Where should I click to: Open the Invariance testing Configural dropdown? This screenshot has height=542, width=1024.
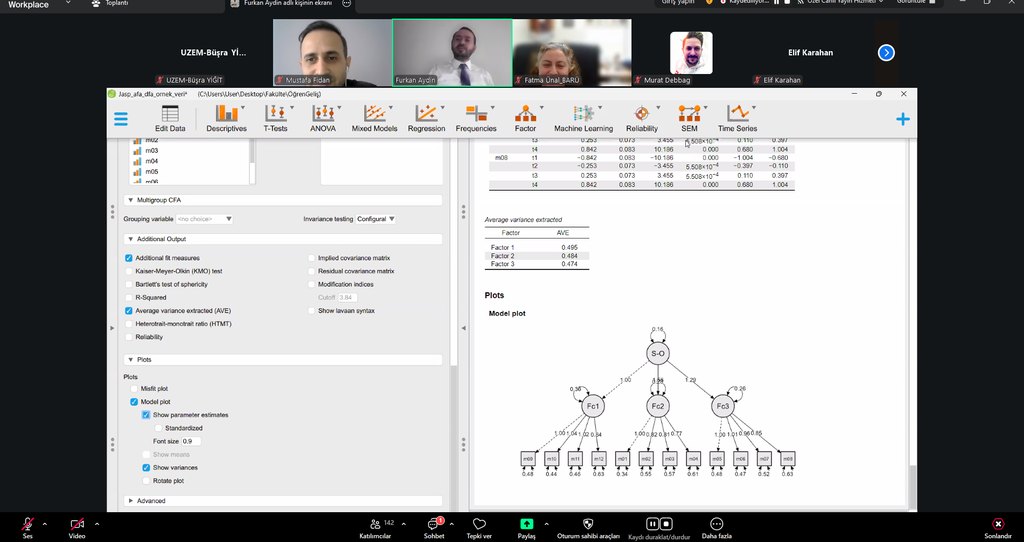(x=377, y=219)
